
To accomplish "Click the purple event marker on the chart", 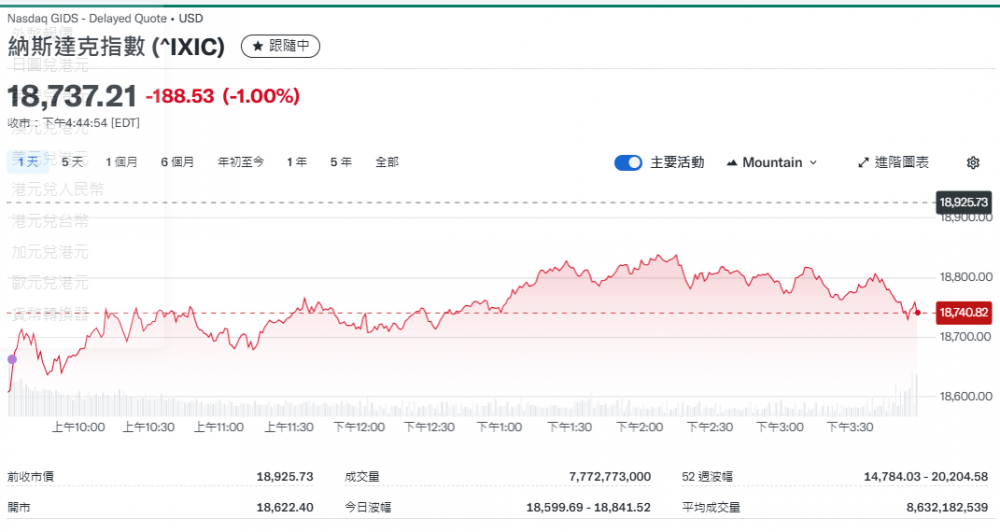I will pyautogui.click(x=12, y=359).
